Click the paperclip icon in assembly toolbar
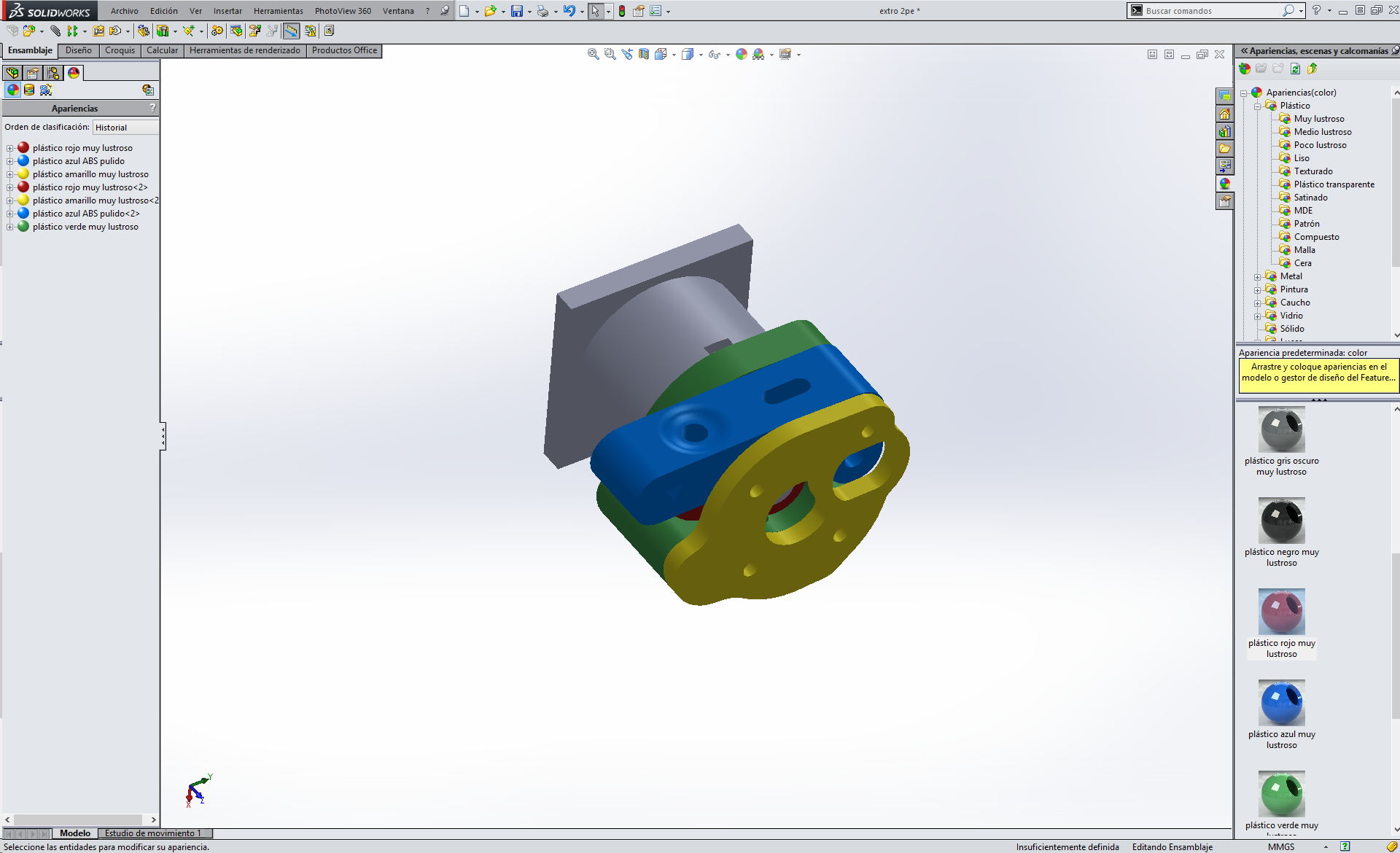Viewport: 1400px width, 853px height. 55,31
